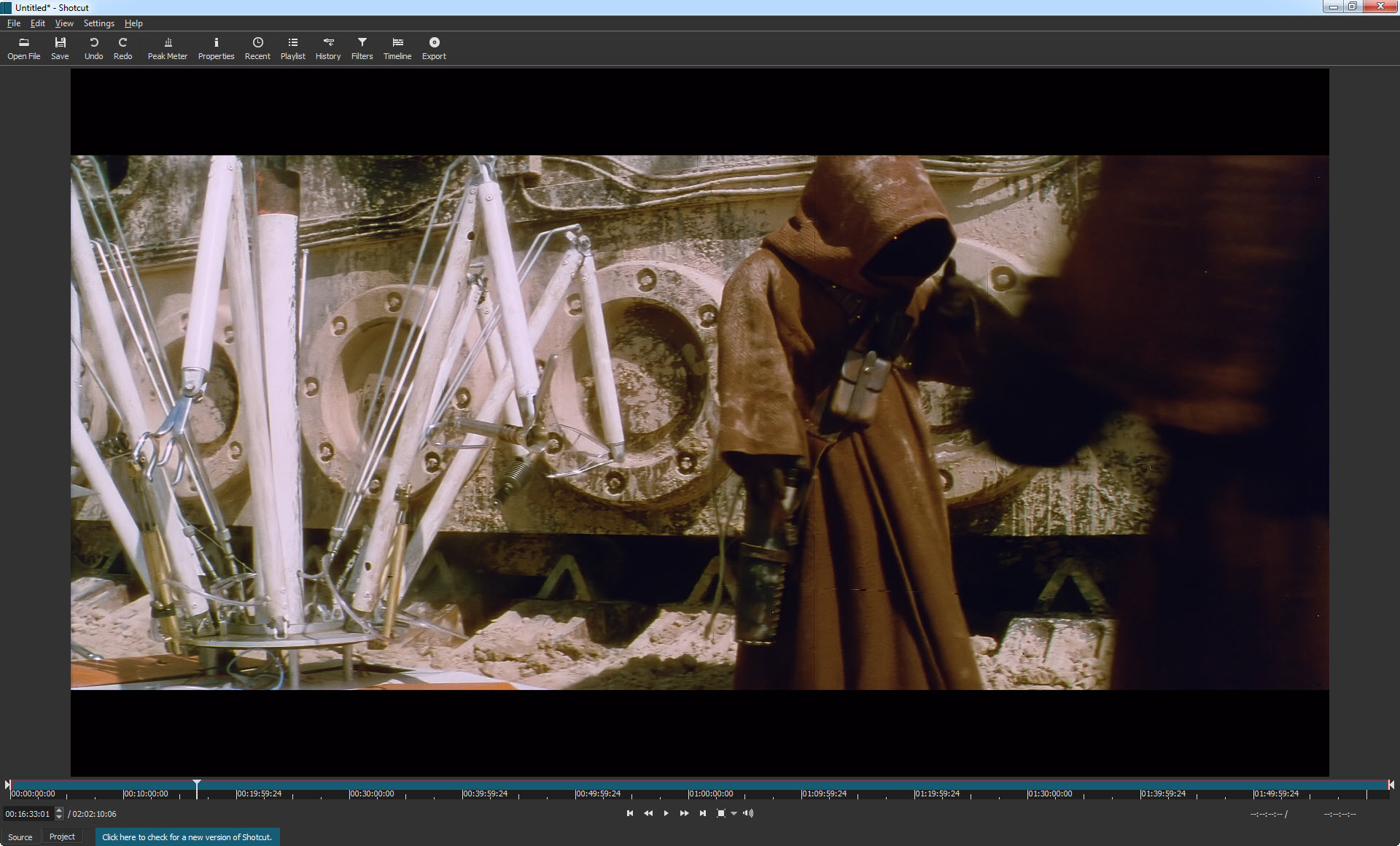
Task: Switch to the Project tab
Action: [x=62, y=837]
